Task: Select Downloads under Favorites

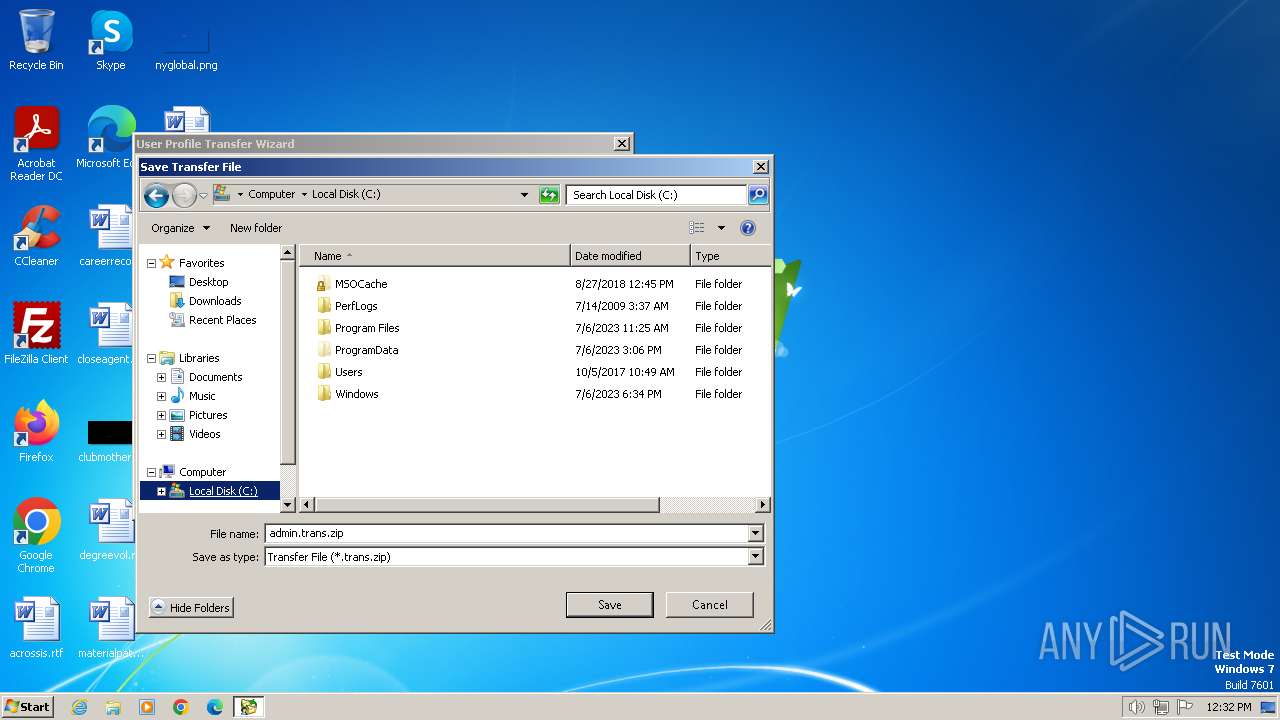Action: 215,301
